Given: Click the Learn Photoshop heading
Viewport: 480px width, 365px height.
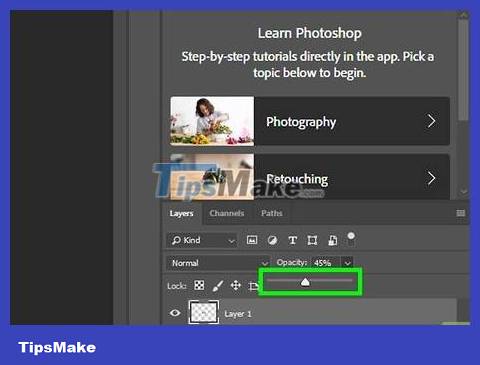Looking at the screenshot, I should [309, 33].
